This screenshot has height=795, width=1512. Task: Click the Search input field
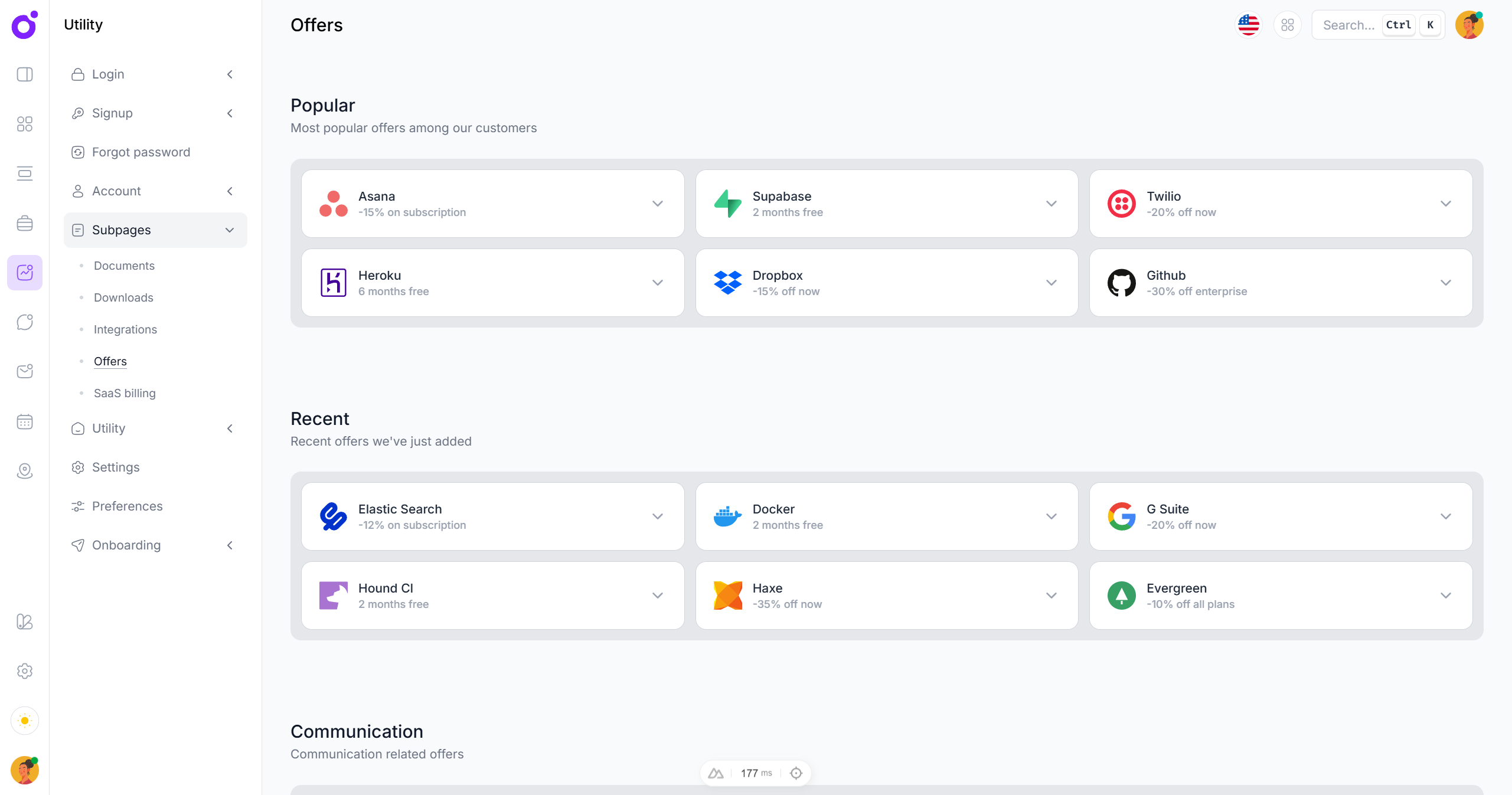click(x=1348, y=25)
